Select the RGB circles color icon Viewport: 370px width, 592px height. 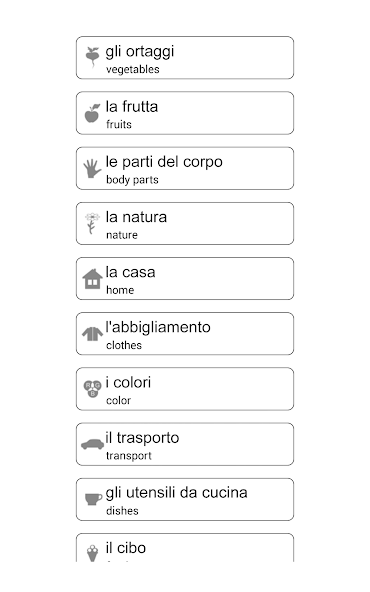point(92,389)
